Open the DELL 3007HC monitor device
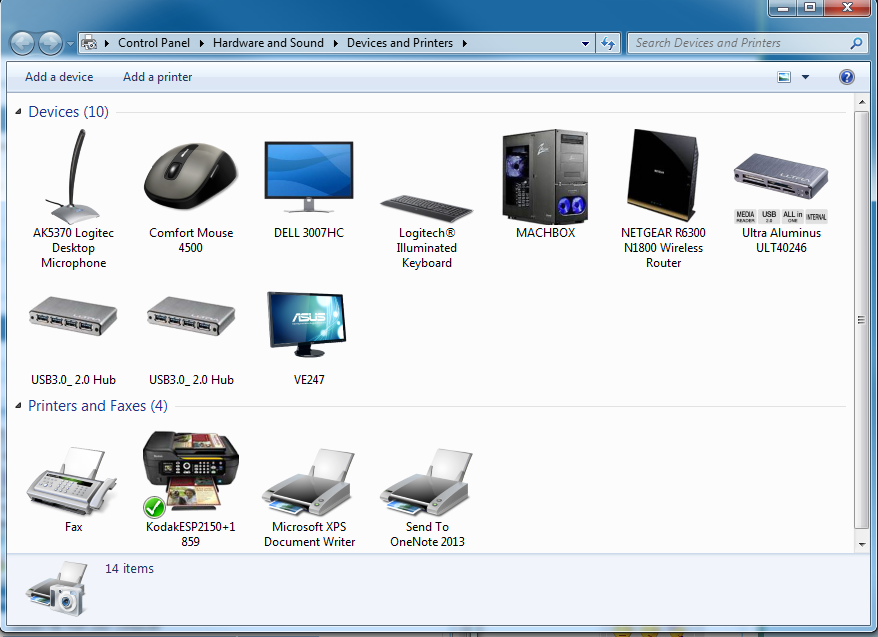878x637 pixels. (x=308, y=175)
